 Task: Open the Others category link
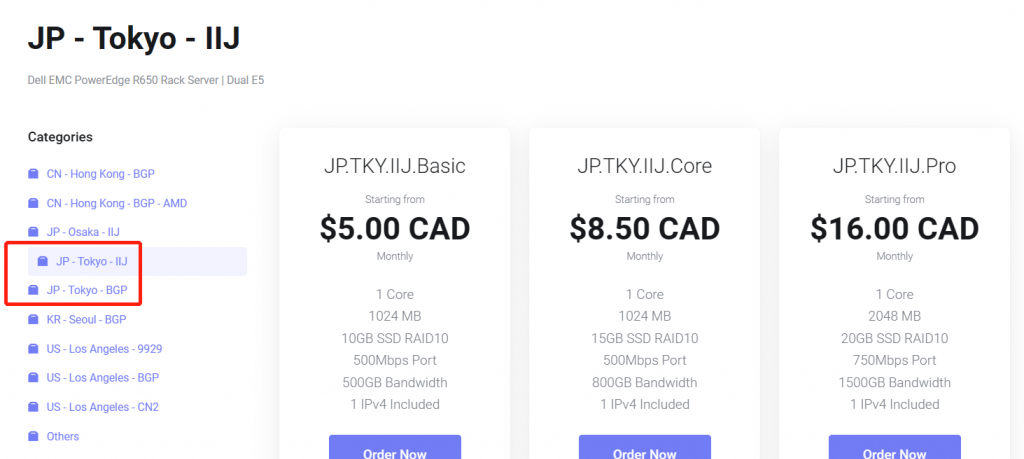pos(63,436)
